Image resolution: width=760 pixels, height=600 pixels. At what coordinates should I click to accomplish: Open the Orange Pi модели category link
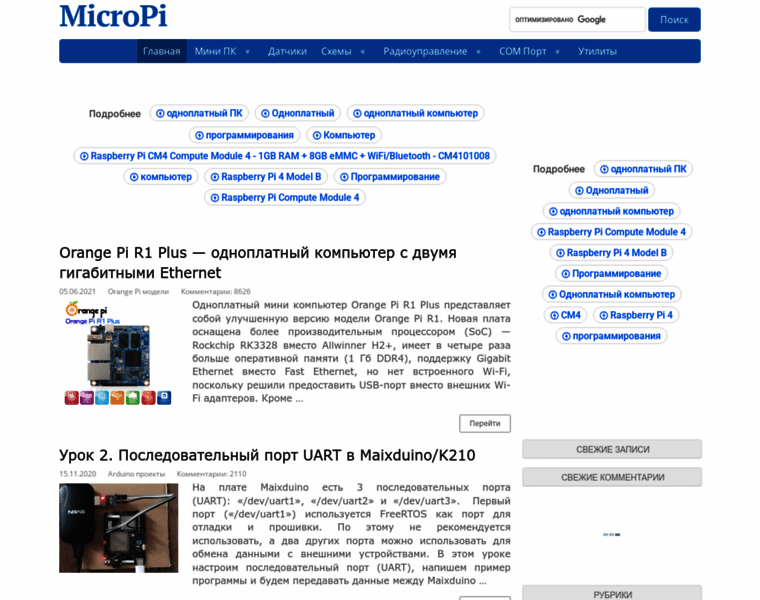click(138, 291)
